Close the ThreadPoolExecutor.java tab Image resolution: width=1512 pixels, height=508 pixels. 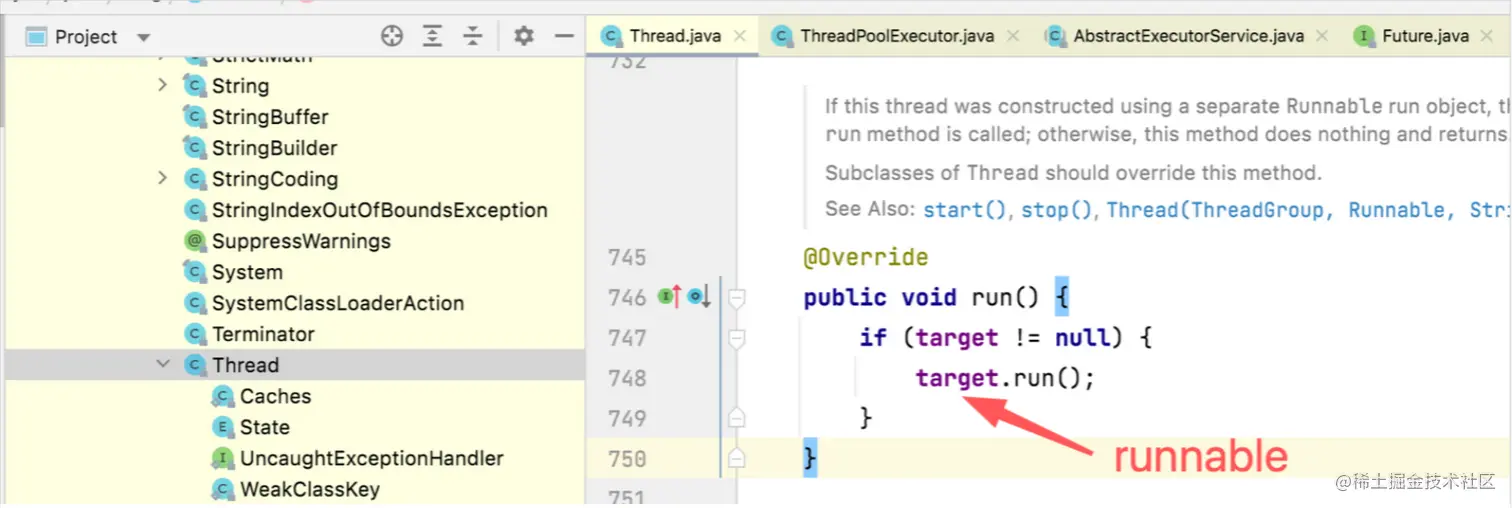point(1013,36)
